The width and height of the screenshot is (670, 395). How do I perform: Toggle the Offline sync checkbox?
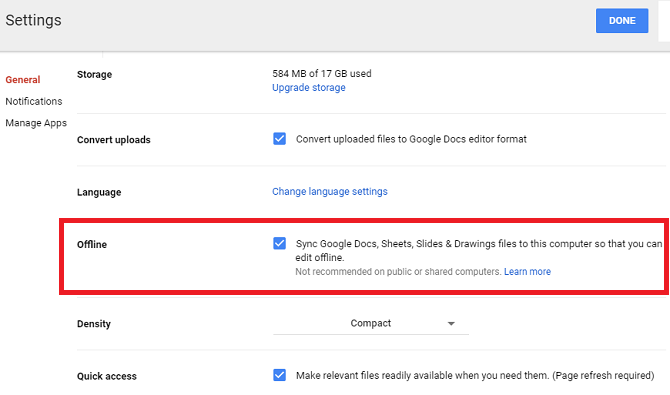click(x=279, y=243)
